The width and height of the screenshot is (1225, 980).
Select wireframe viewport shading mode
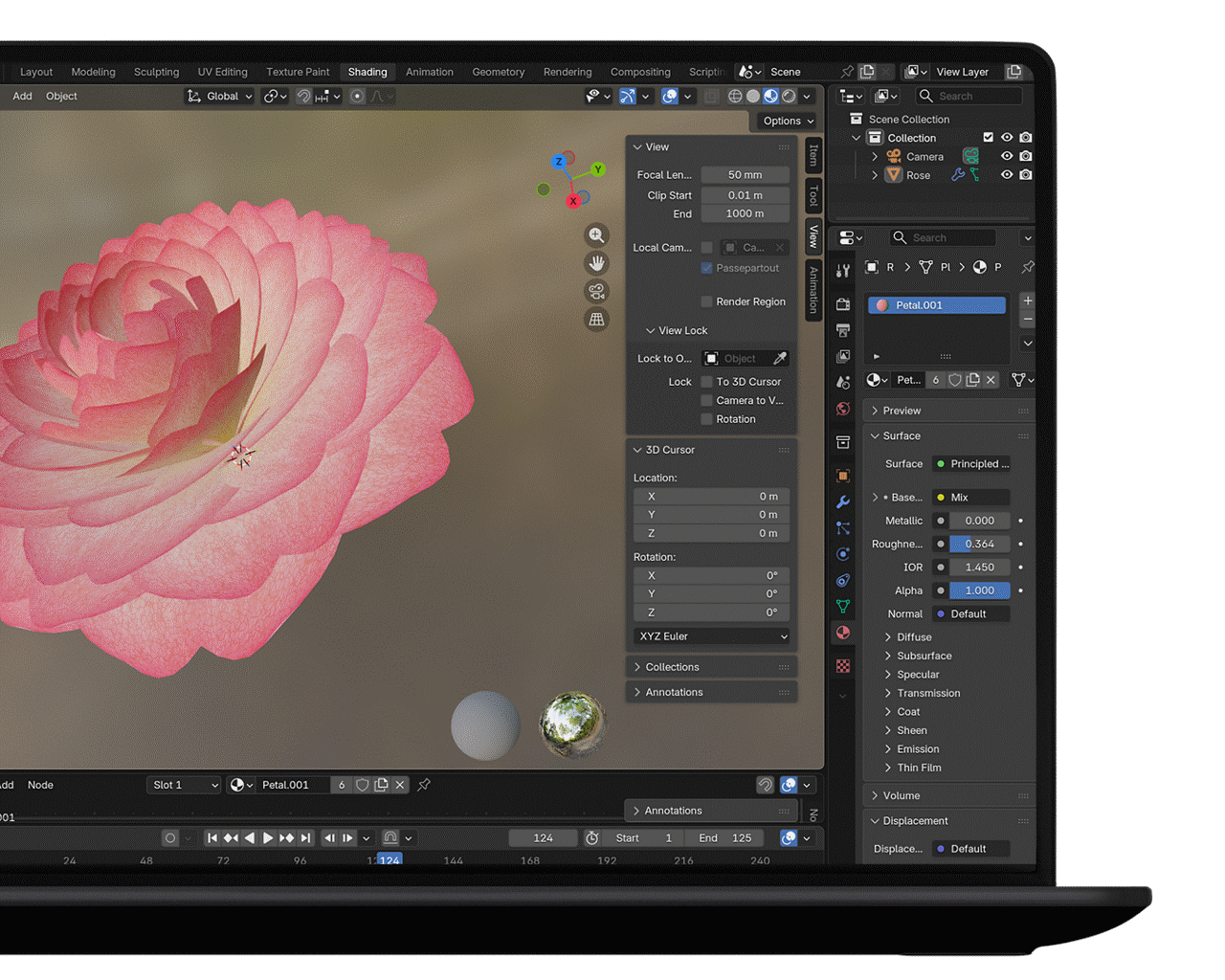(735, 96)
